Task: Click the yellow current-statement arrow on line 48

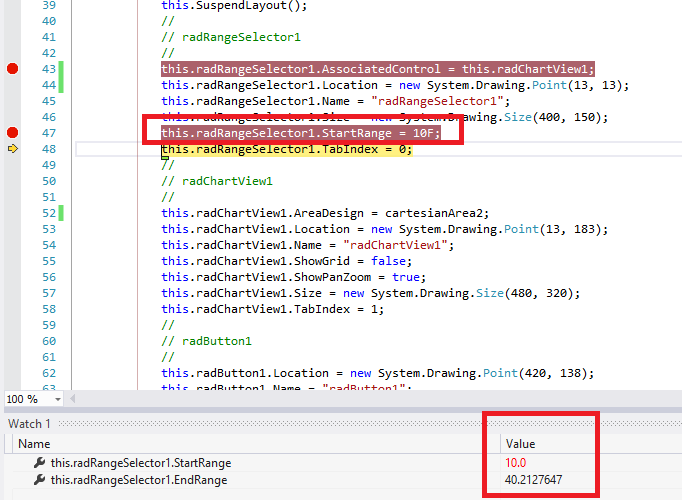Action: click(x=13, y=149)
